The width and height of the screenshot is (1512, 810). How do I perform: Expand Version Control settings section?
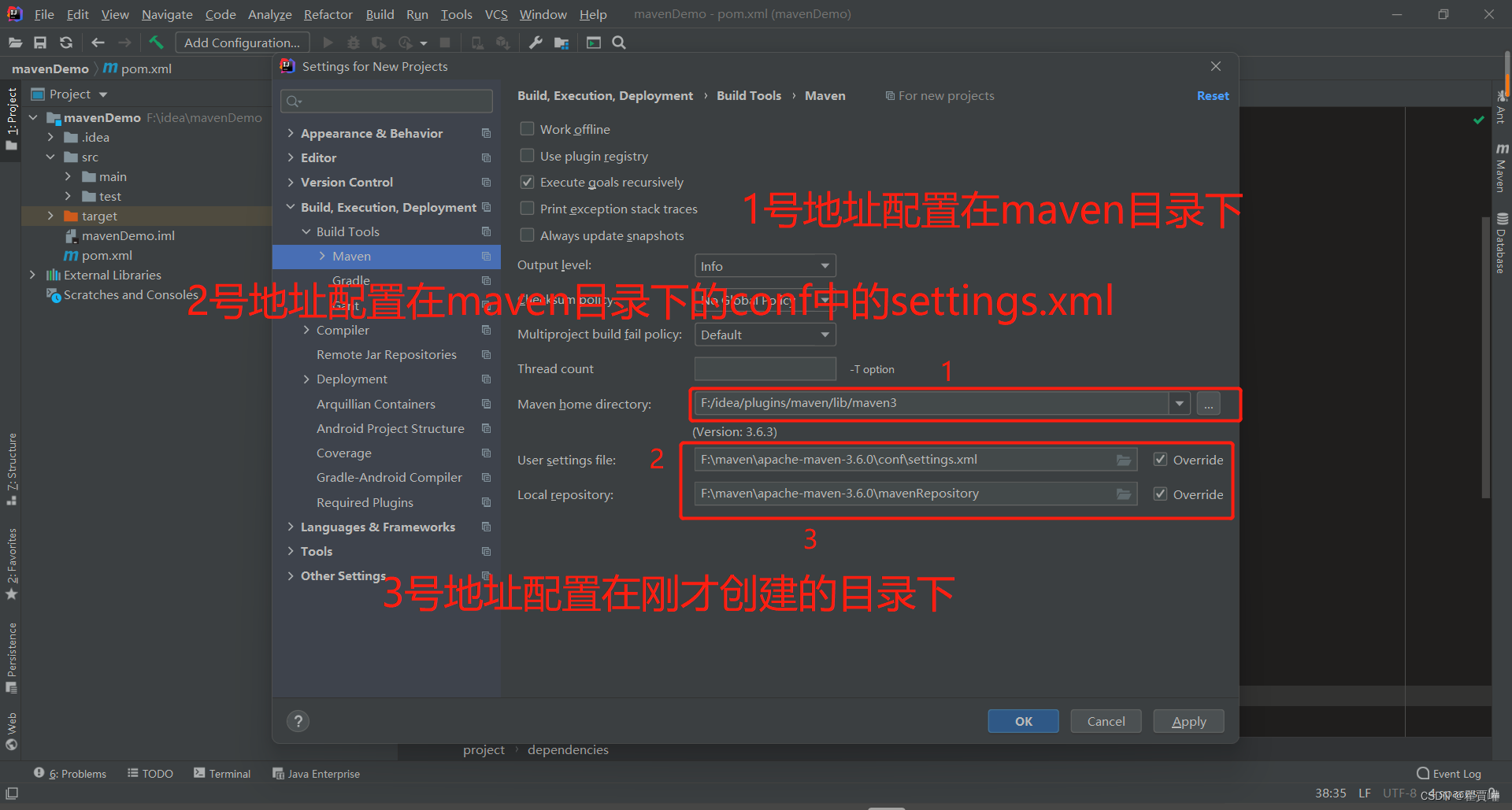291,182
